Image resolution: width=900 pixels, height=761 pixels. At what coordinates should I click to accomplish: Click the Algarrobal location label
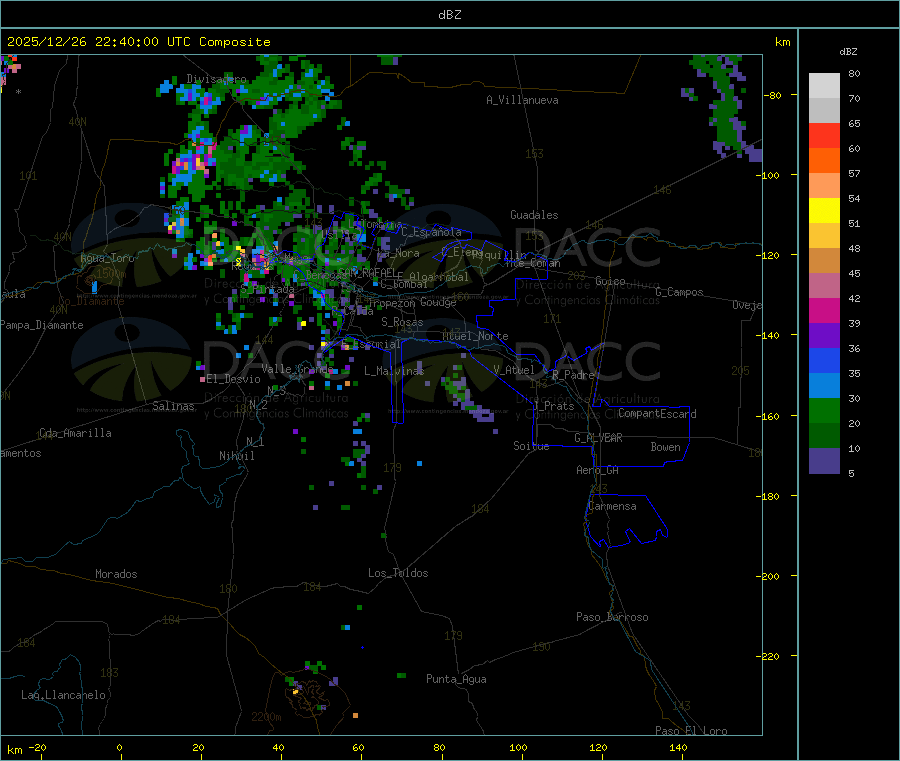(x=439, y=277)
